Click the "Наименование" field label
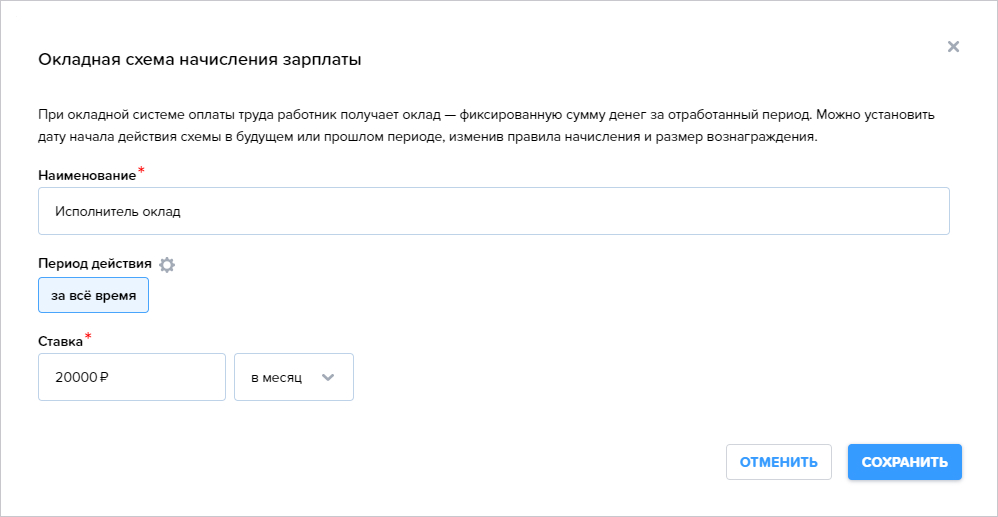998x517 pixels. [87, 176]
